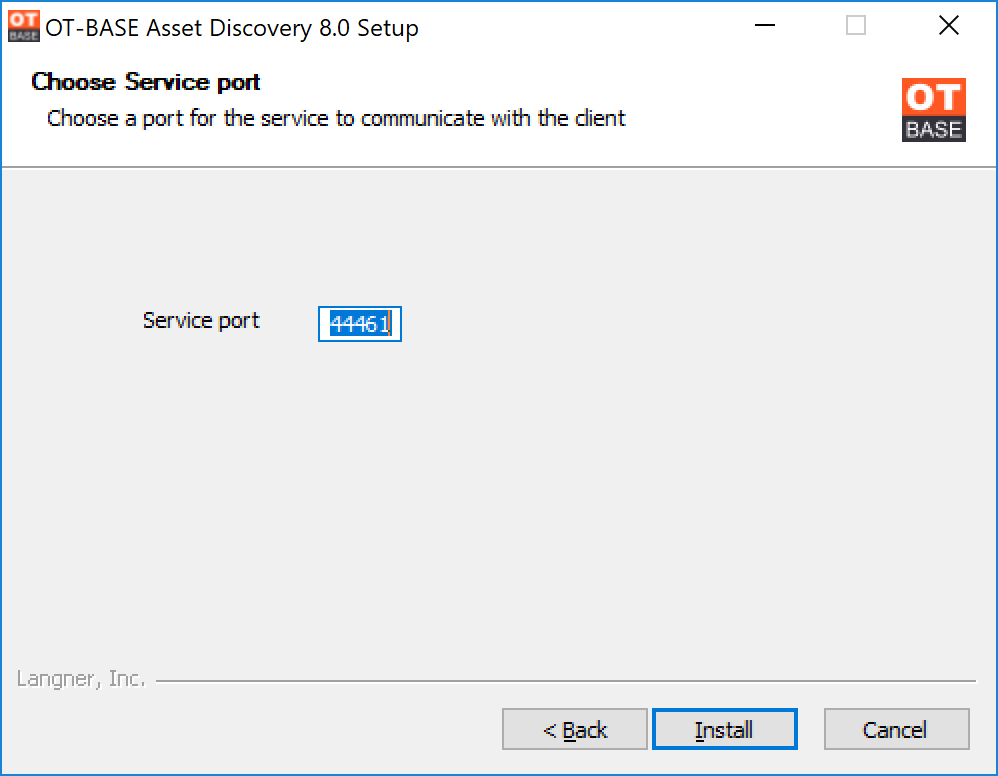Screen dimensions: 998x776
Task: Click the OT-BASE icon in the title bar
Action: (x=24, y=26)
